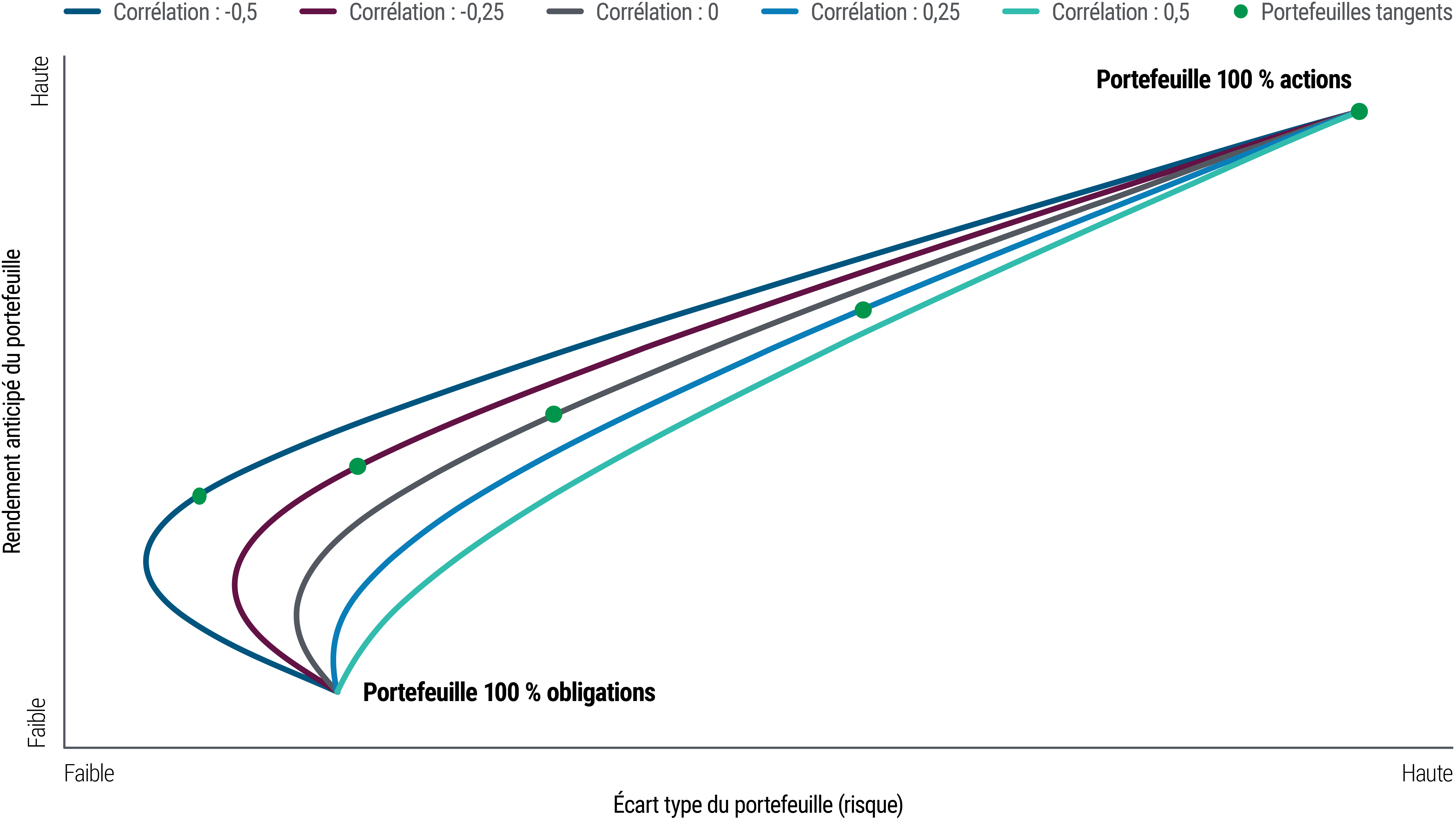Click the teal 0,5 legend line swatch
Viewport: 1456px width, 819px height.
tap(1021, 12)
